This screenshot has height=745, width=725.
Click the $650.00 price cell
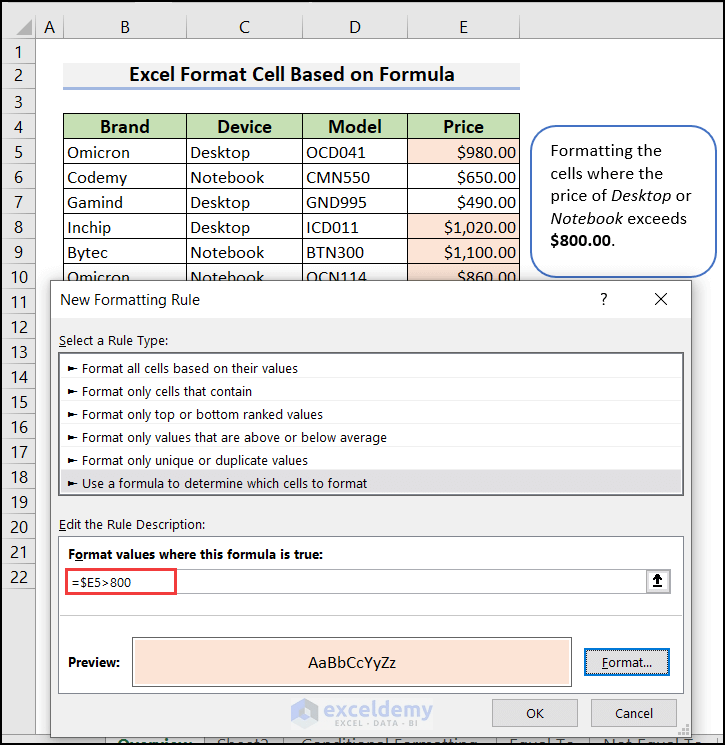pos(463,177)
